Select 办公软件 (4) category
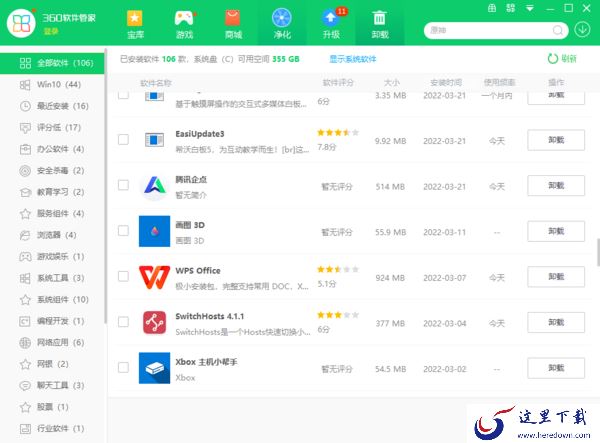This screenshot has width=600, height=443. pos(52,149)
